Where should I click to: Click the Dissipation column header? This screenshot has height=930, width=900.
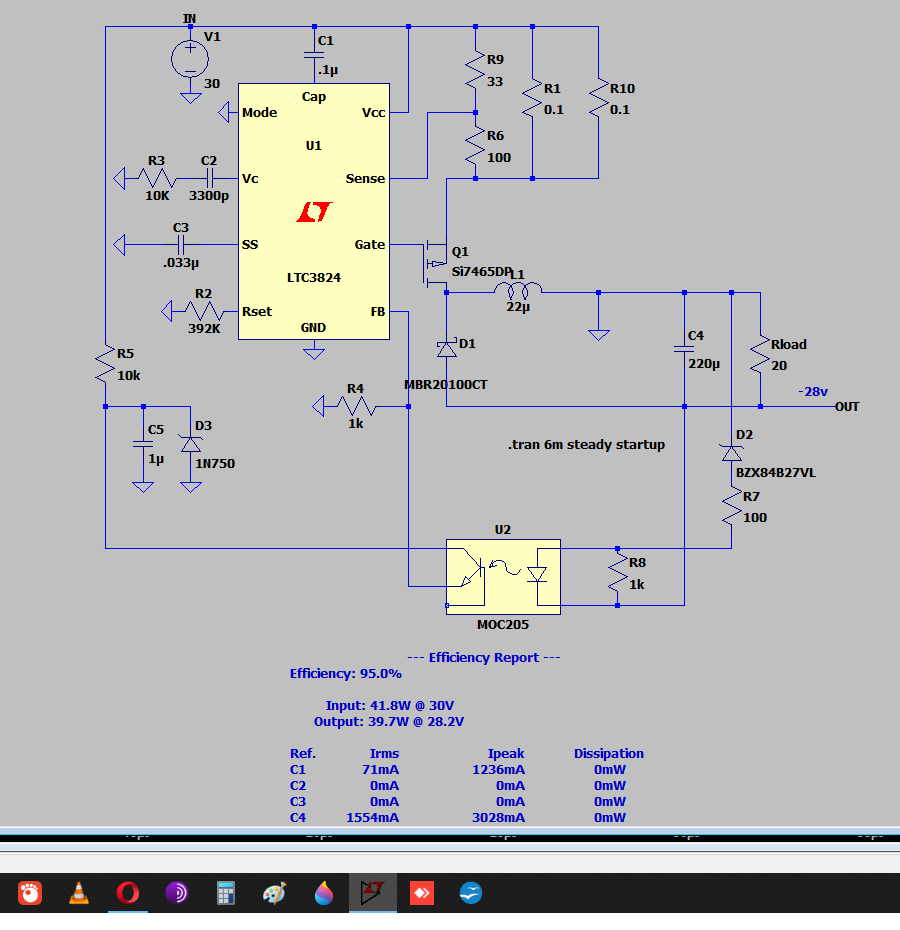click(x=609, y=753)
